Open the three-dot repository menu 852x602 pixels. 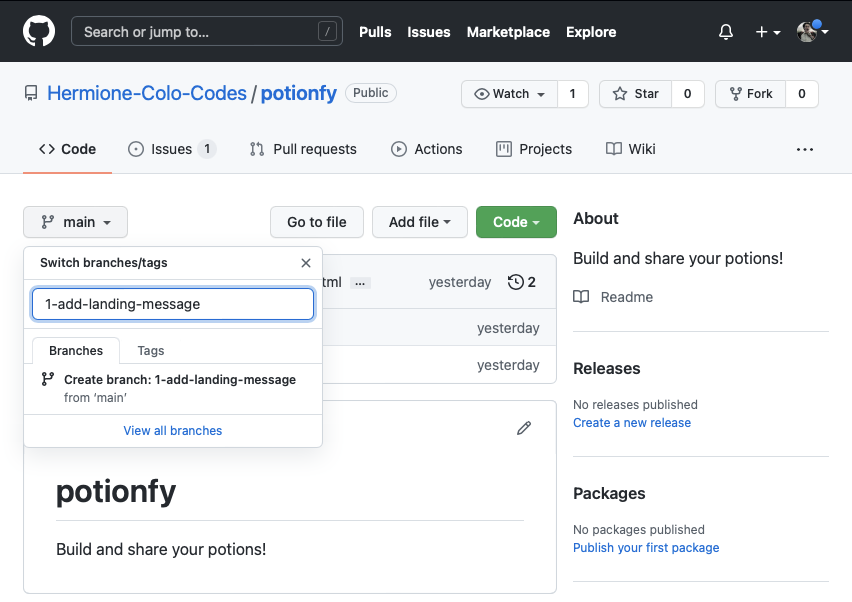[x=805, y=149]
